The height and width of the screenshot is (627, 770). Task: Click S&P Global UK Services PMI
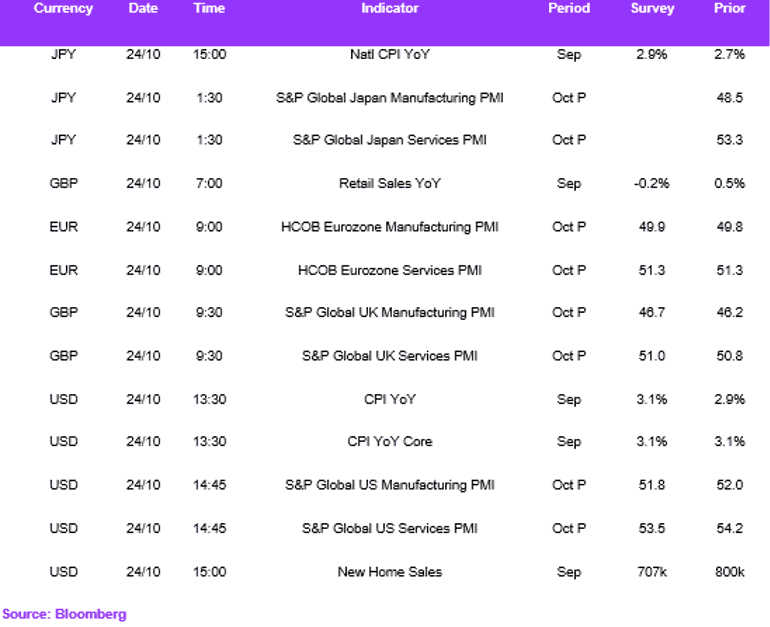click(x=390, y=356)
